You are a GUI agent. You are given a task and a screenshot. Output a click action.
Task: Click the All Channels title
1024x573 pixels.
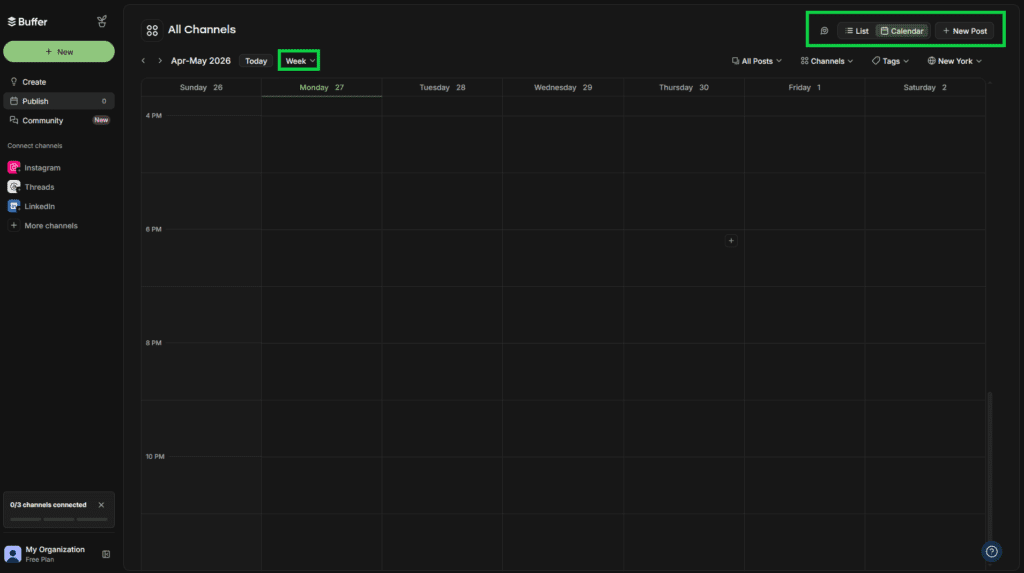202,30
